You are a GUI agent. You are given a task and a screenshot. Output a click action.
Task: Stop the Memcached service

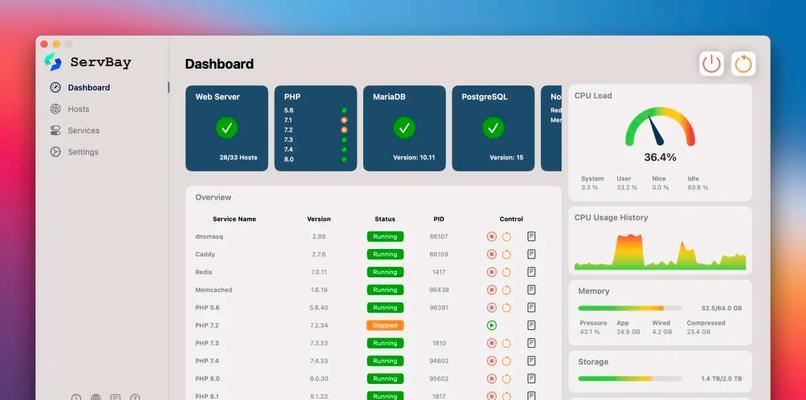[491, 290]
